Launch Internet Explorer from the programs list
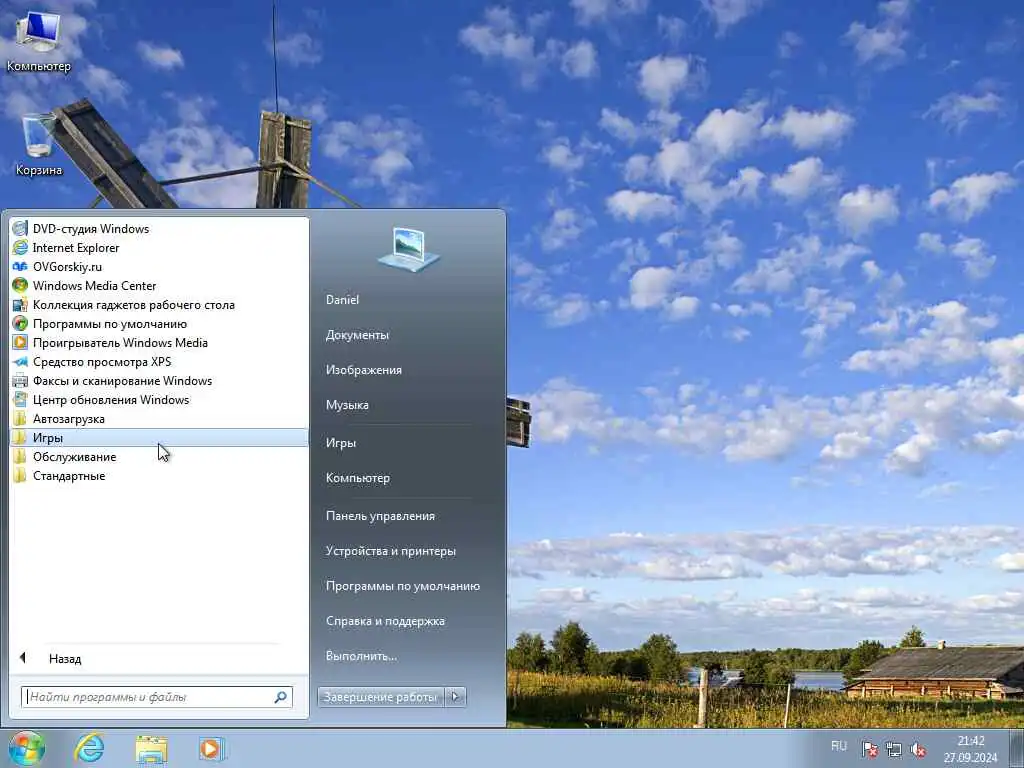The width and height of the screenshot is (1024, 768). [x=76, y=248]
